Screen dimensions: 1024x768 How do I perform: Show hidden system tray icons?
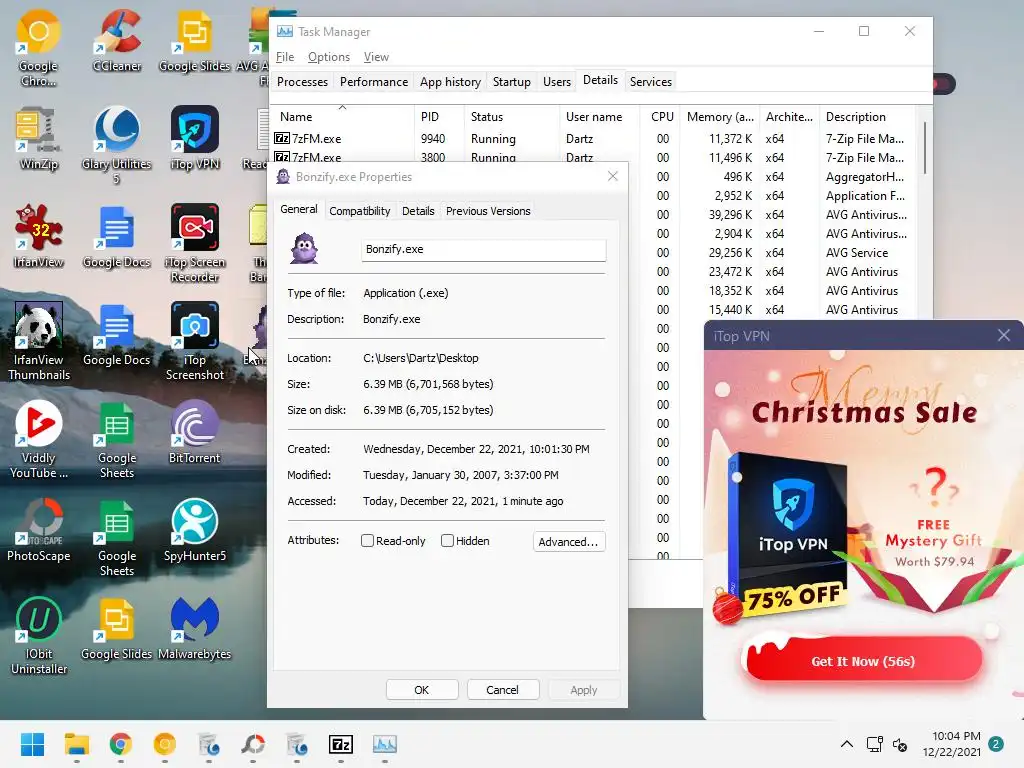coord(846,744)
